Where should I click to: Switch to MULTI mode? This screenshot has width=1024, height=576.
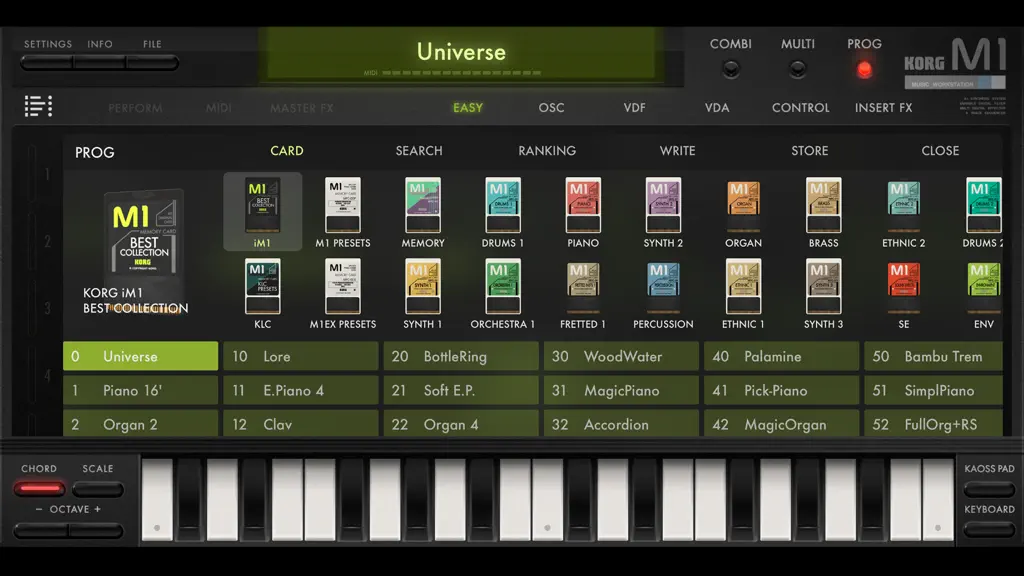click(x=797, y=69)
